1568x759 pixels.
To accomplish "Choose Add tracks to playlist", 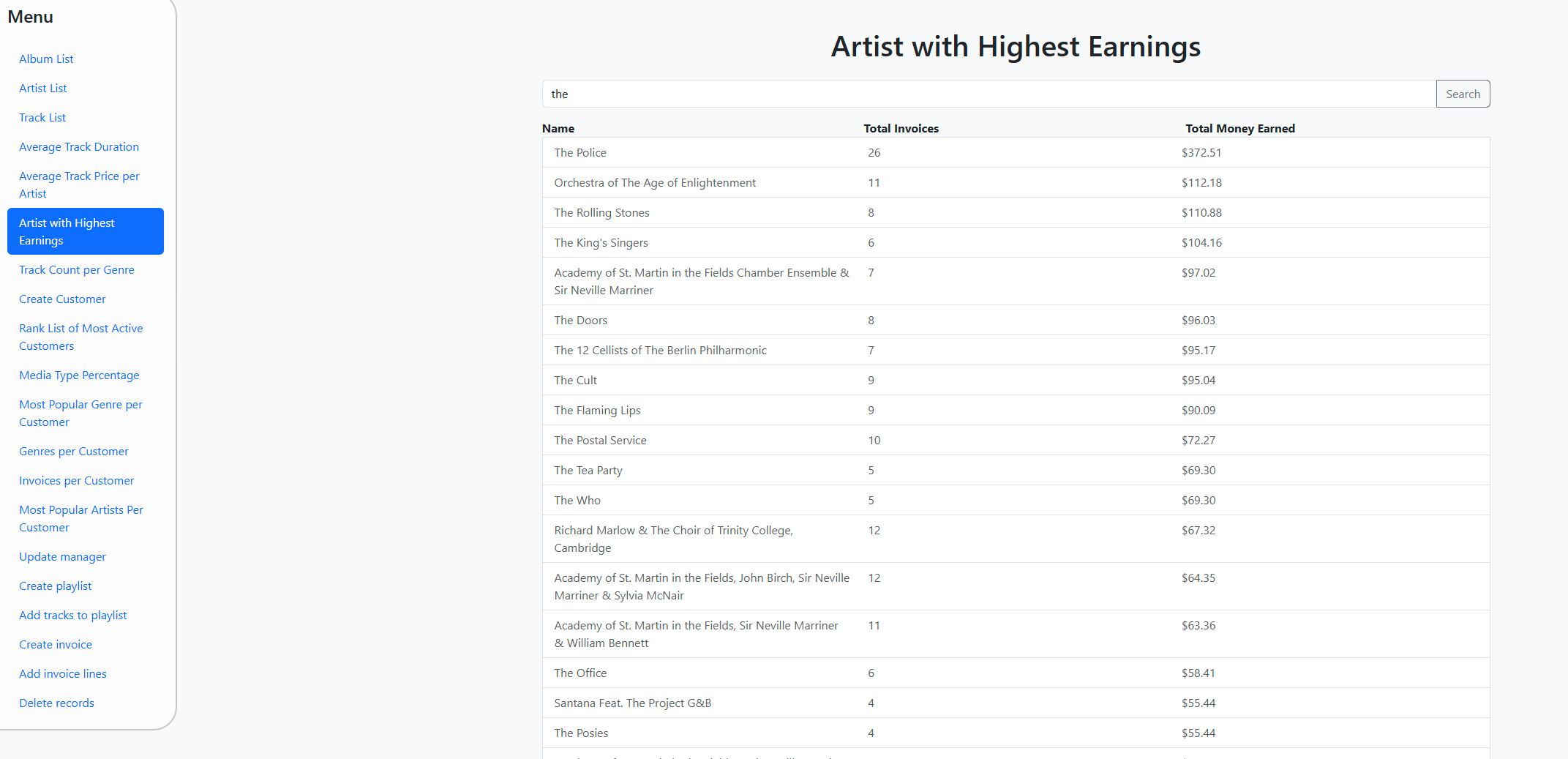I will coord(73,615).
